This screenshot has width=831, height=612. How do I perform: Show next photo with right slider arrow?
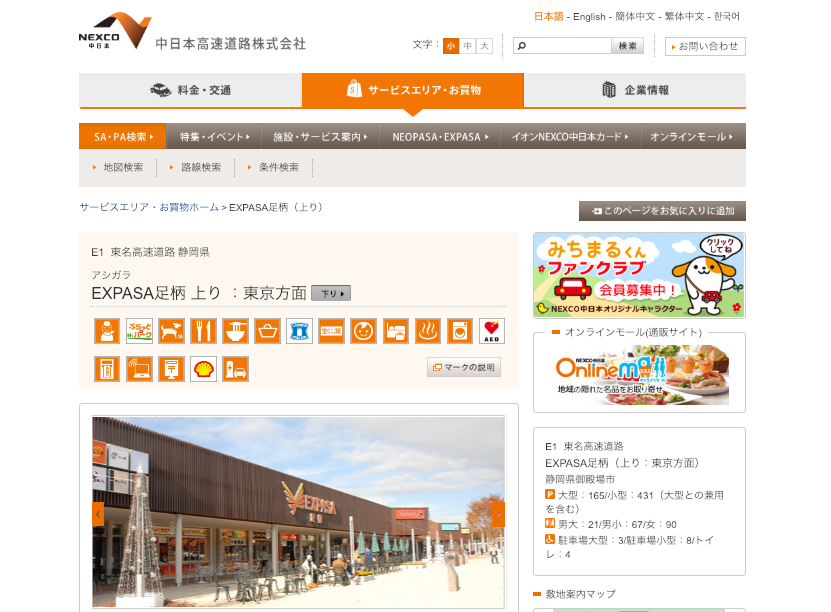point(498,514)
